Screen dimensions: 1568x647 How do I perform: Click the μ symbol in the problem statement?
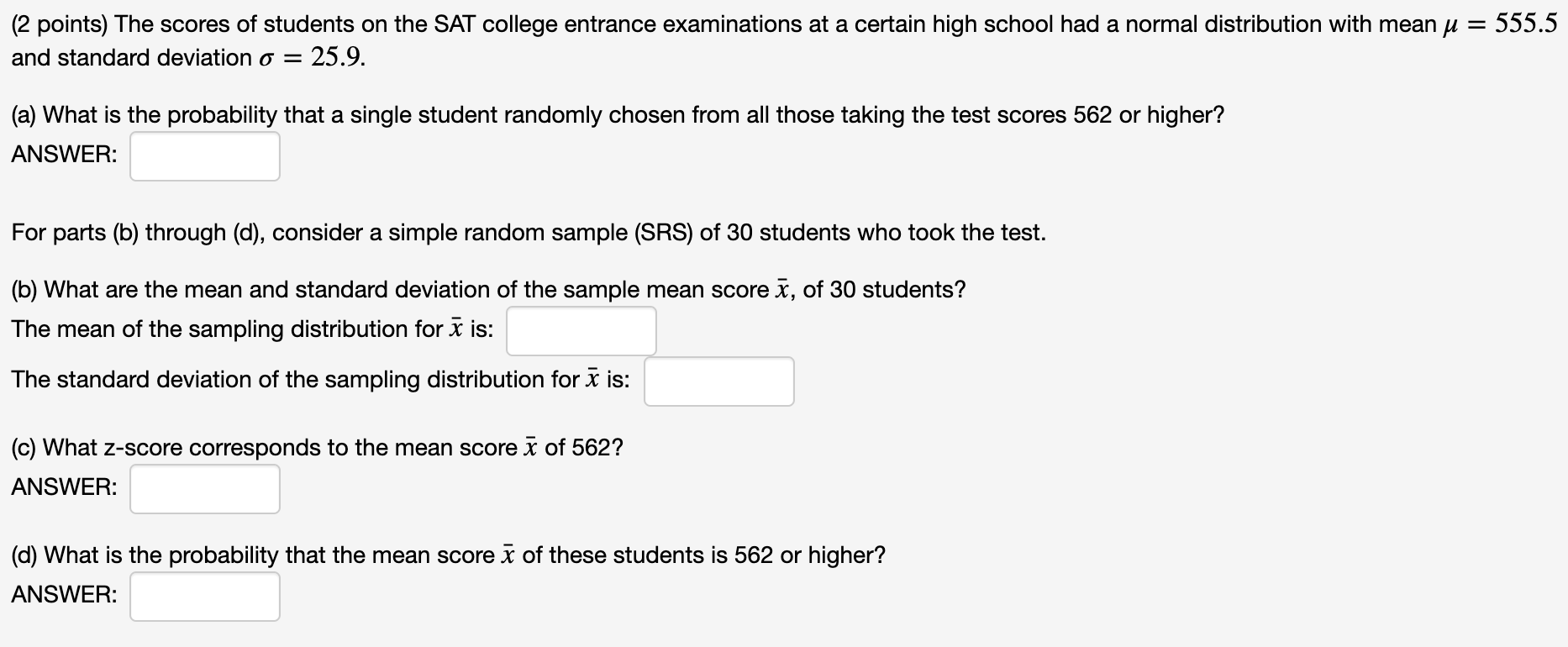[1448, 26]
